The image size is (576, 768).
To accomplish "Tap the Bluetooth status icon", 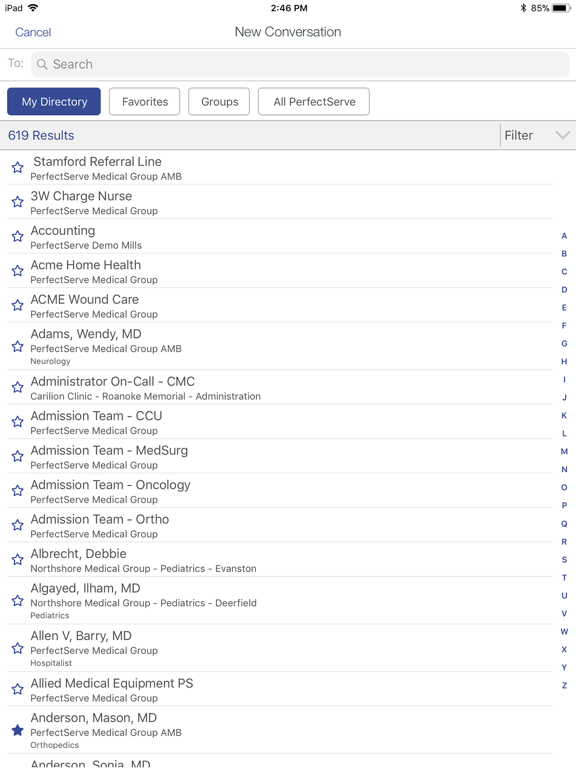I will point(523,8).
